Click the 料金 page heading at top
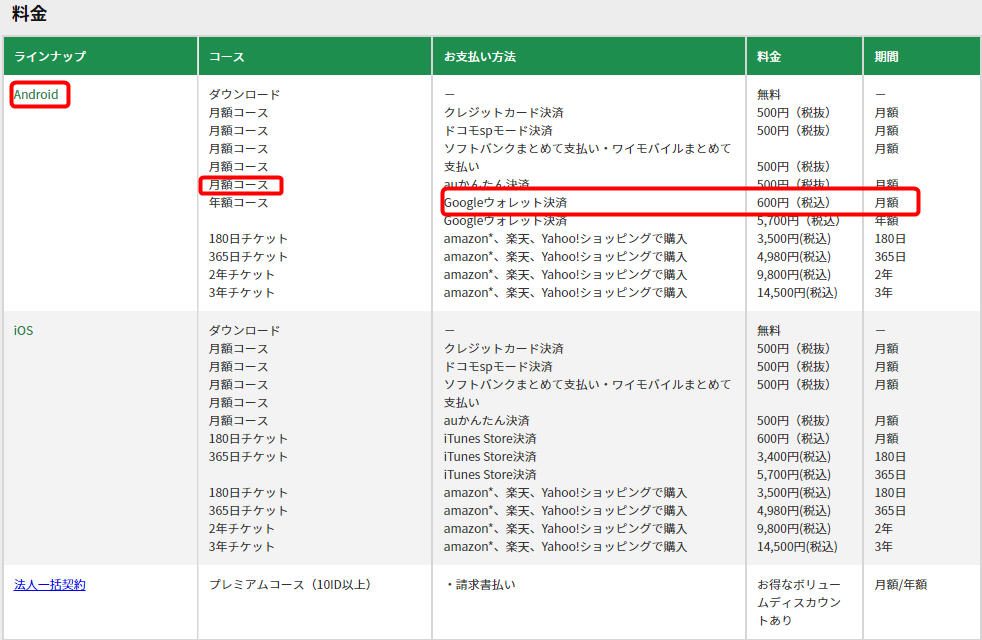982x640 pixels. click(29, 14)
